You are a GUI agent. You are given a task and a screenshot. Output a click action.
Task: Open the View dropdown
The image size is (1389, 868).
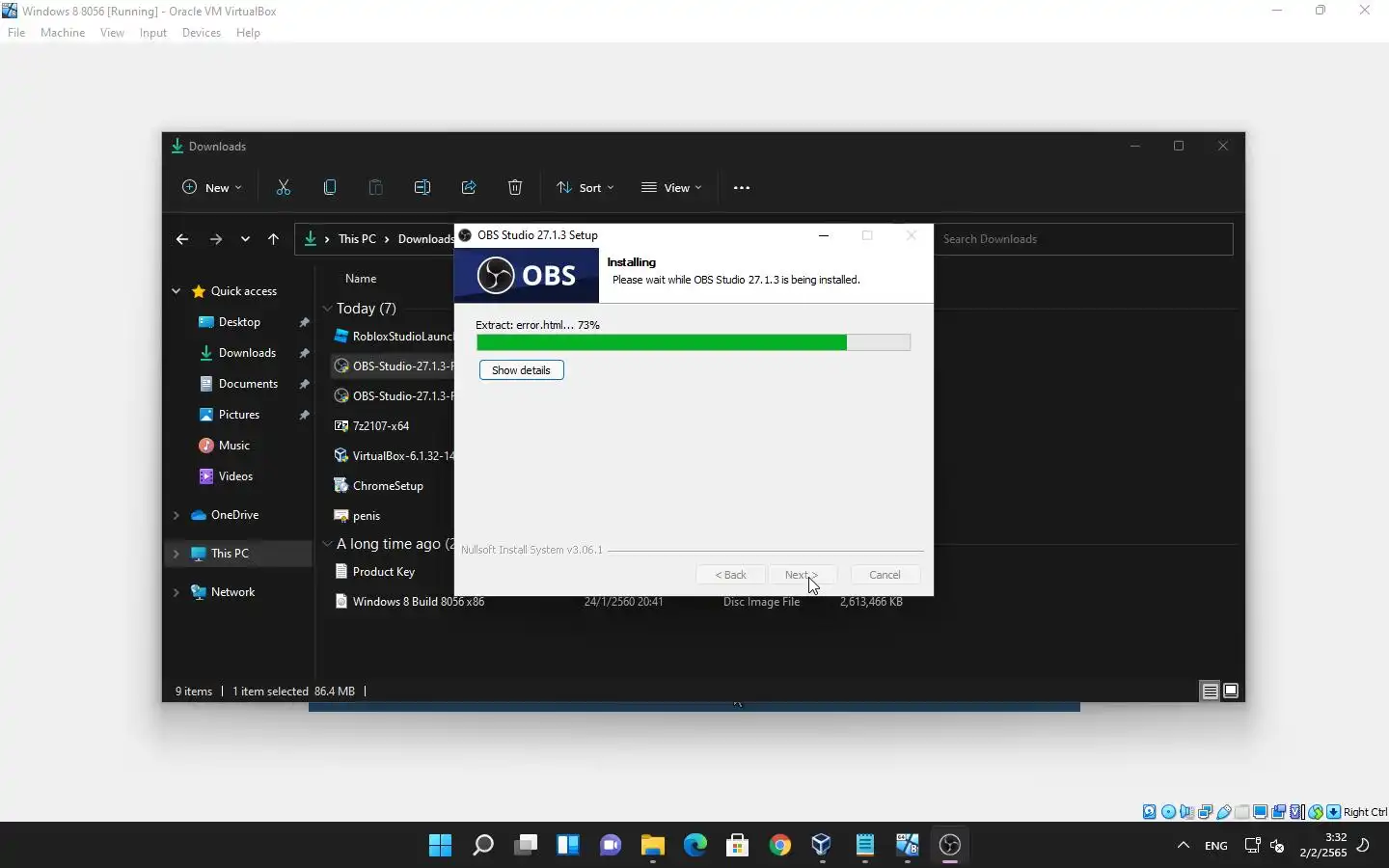click(x=672, y=188)
